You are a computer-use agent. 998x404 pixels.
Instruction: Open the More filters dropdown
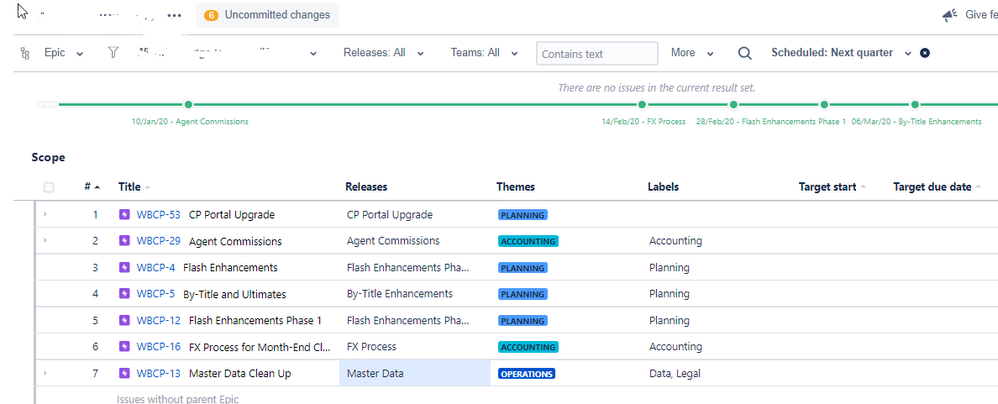[x=692, y=53]
